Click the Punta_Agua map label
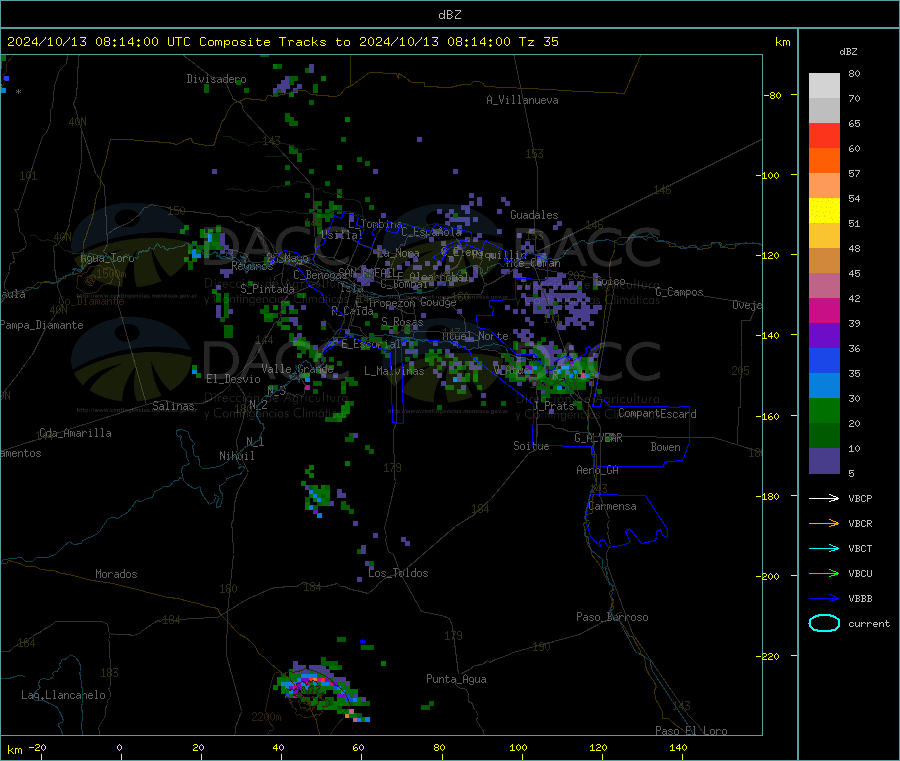The height and width of the screenshot is (761, 900). [456, 679]
